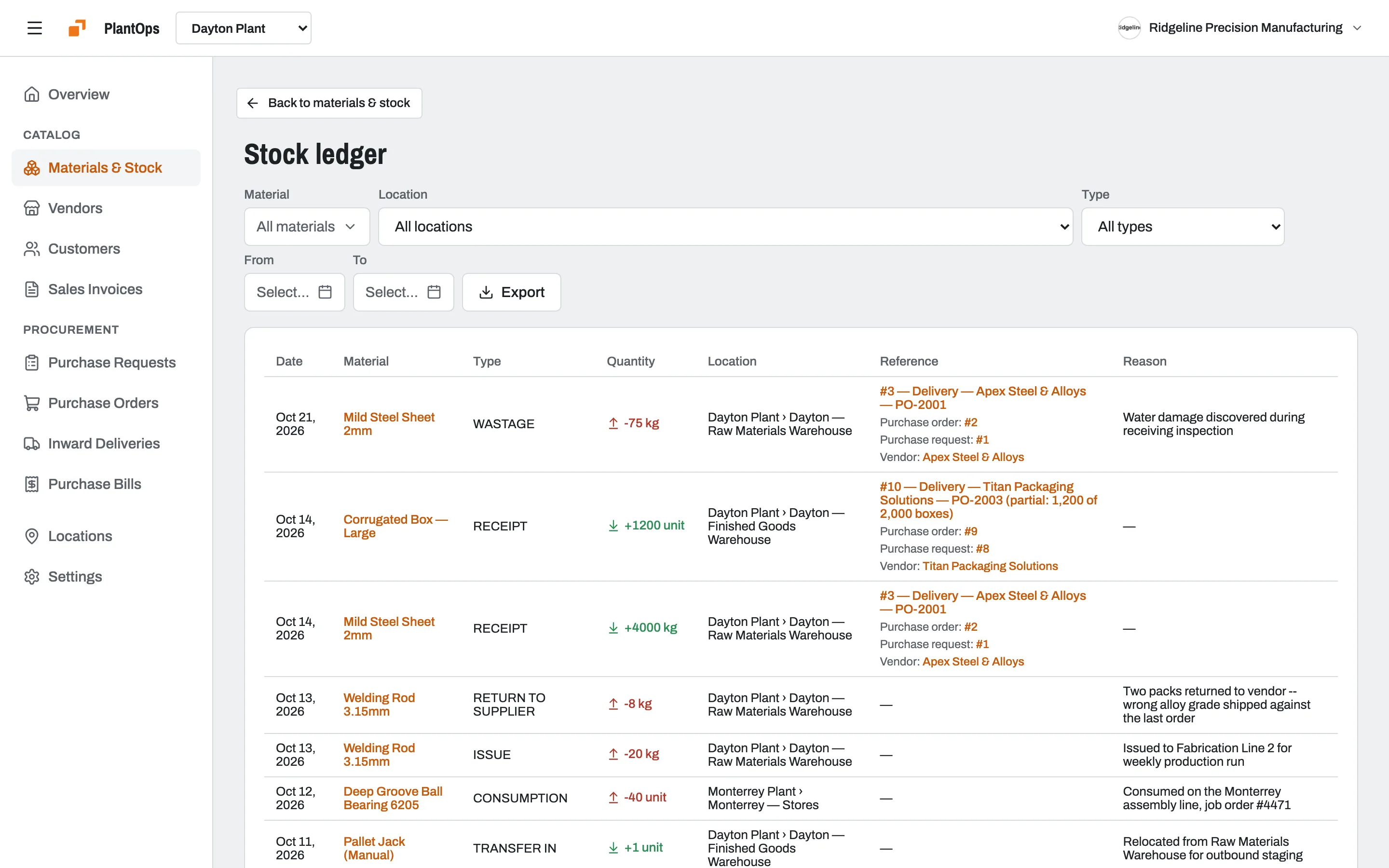
Task: Click the From date calendar icon
Action: coord(325,292)
